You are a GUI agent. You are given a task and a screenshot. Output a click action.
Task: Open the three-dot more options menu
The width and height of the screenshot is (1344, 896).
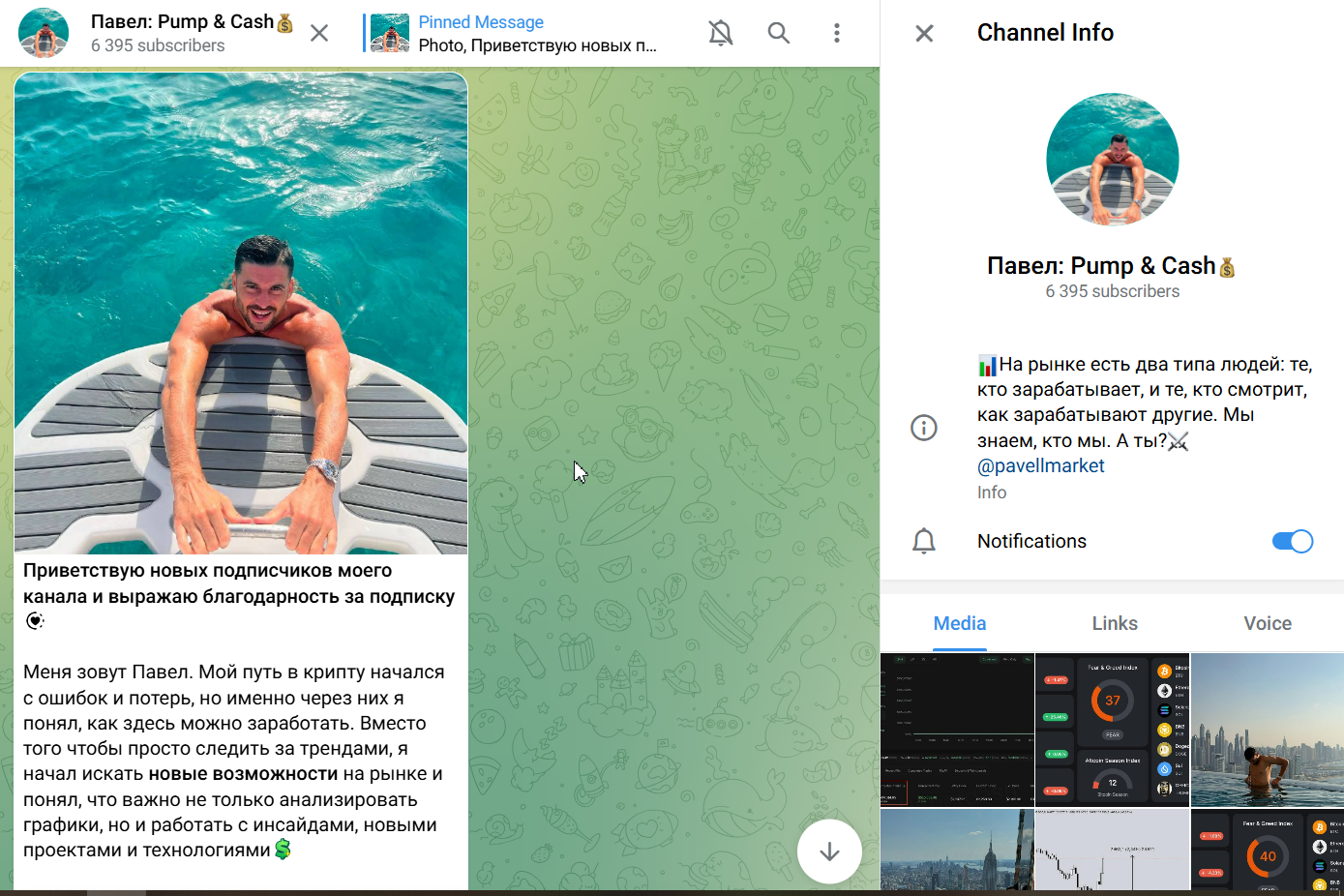pos(837,33)
